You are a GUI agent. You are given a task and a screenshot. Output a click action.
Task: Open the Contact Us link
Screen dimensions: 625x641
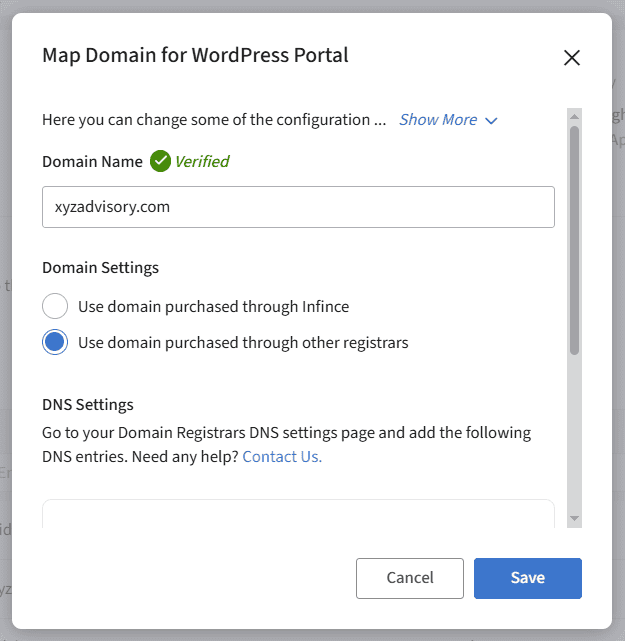[282, 457]
